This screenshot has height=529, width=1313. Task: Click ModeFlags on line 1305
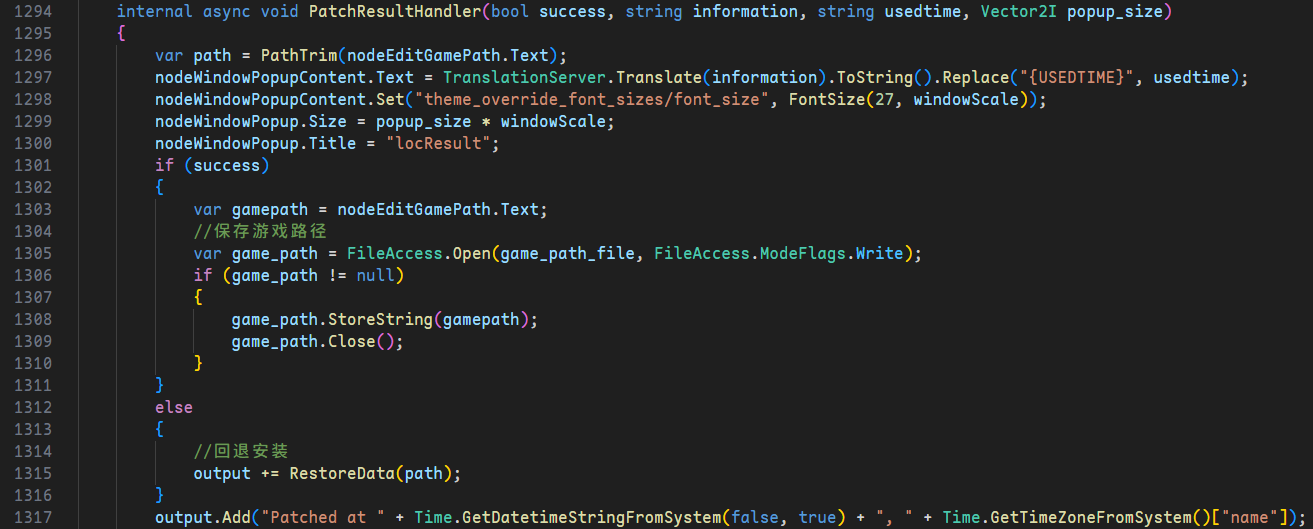804,253
